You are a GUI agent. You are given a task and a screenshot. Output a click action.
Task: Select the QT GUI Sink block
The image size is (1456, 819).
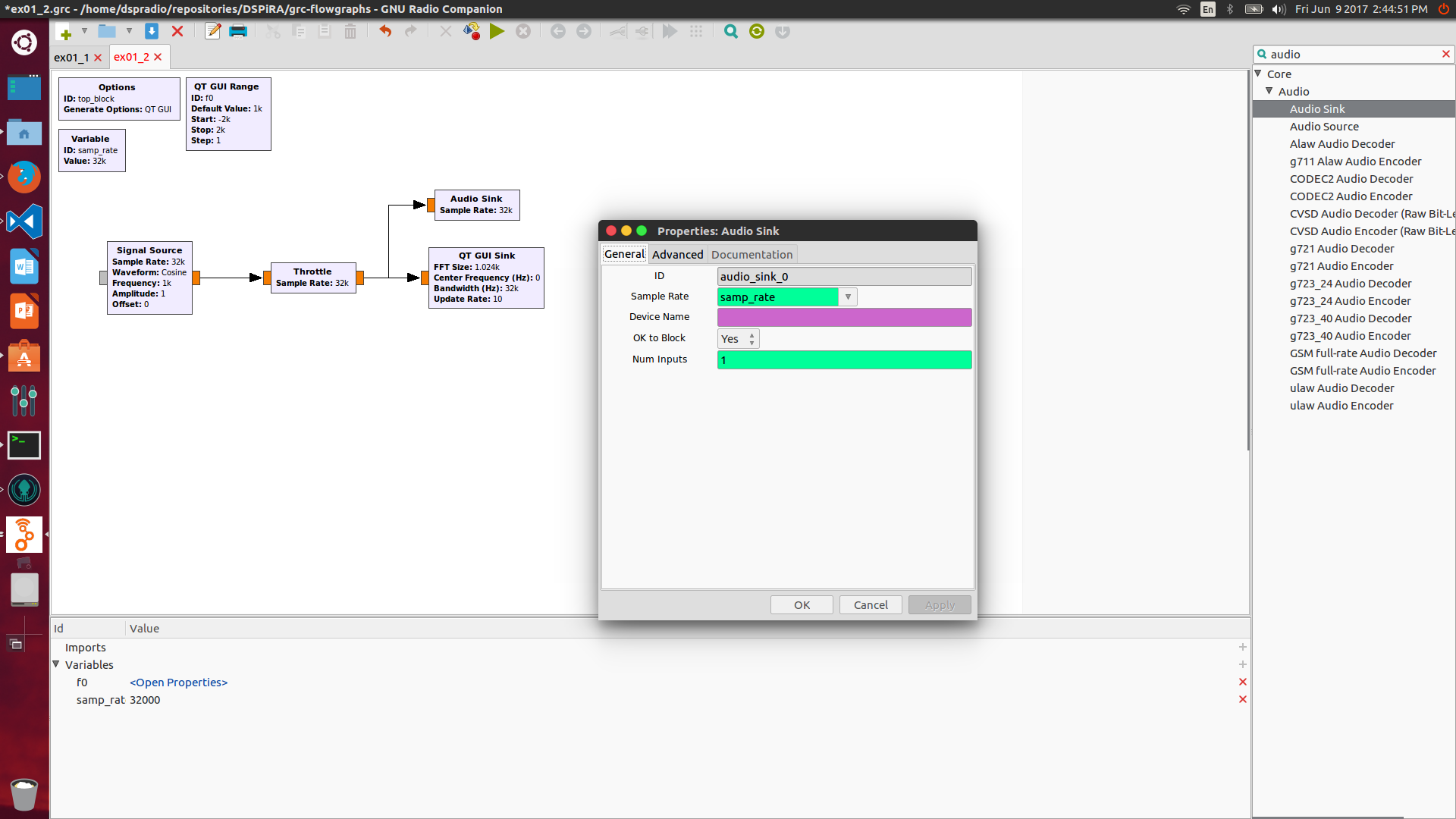click(x=486, y=278)
